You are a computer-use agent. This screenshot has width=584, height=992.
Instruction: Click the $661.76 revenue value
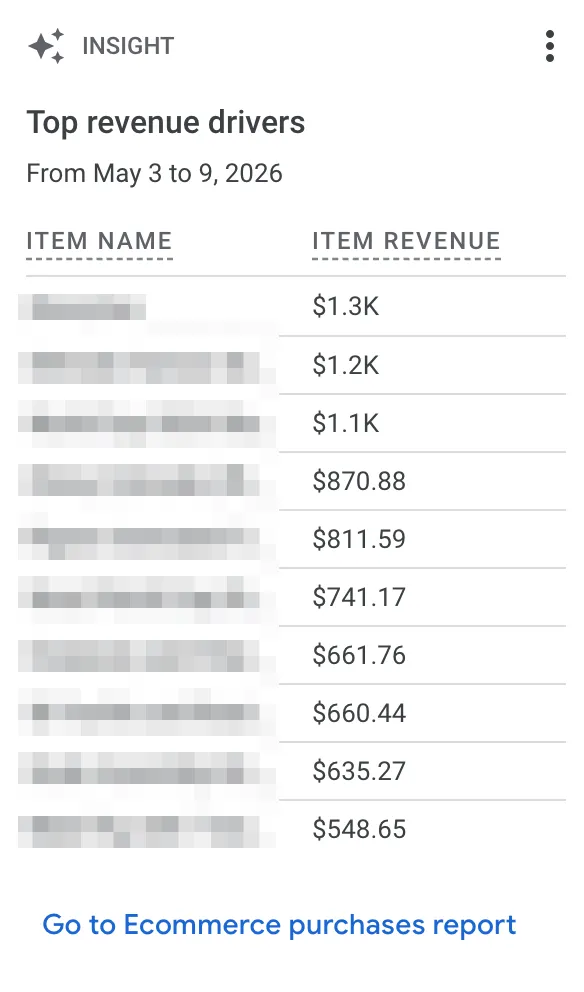click(x=359, y=655)
